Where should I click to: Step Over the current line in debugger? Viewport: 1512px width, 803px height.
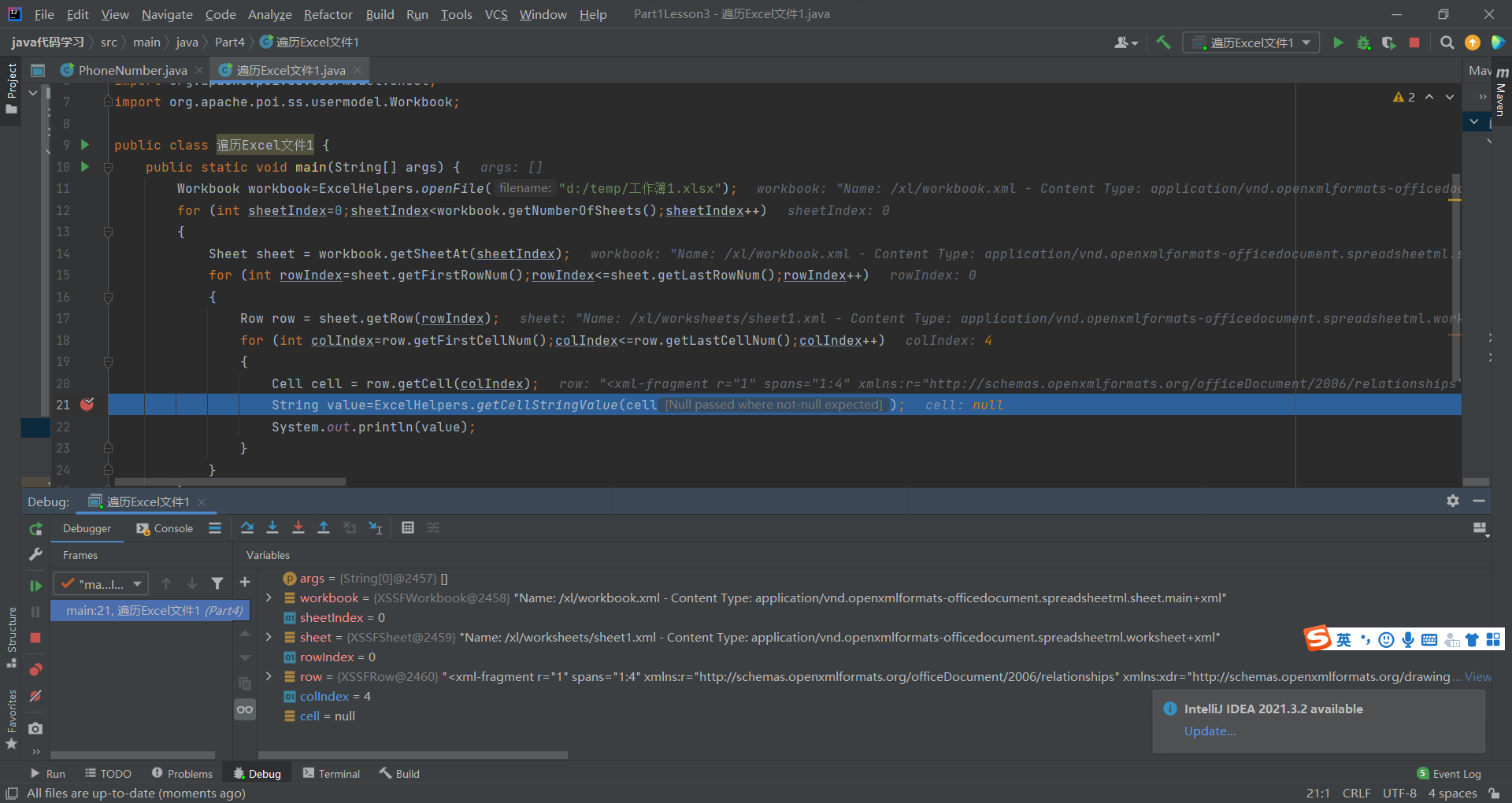(x=247, y=527)
